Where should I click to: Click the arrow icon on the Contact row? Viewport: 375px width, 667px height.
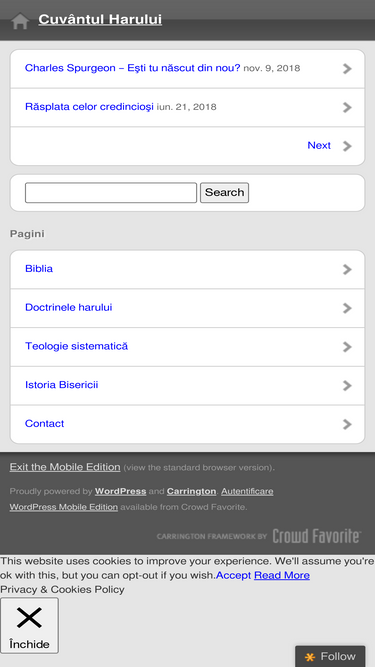pos(347,424)
